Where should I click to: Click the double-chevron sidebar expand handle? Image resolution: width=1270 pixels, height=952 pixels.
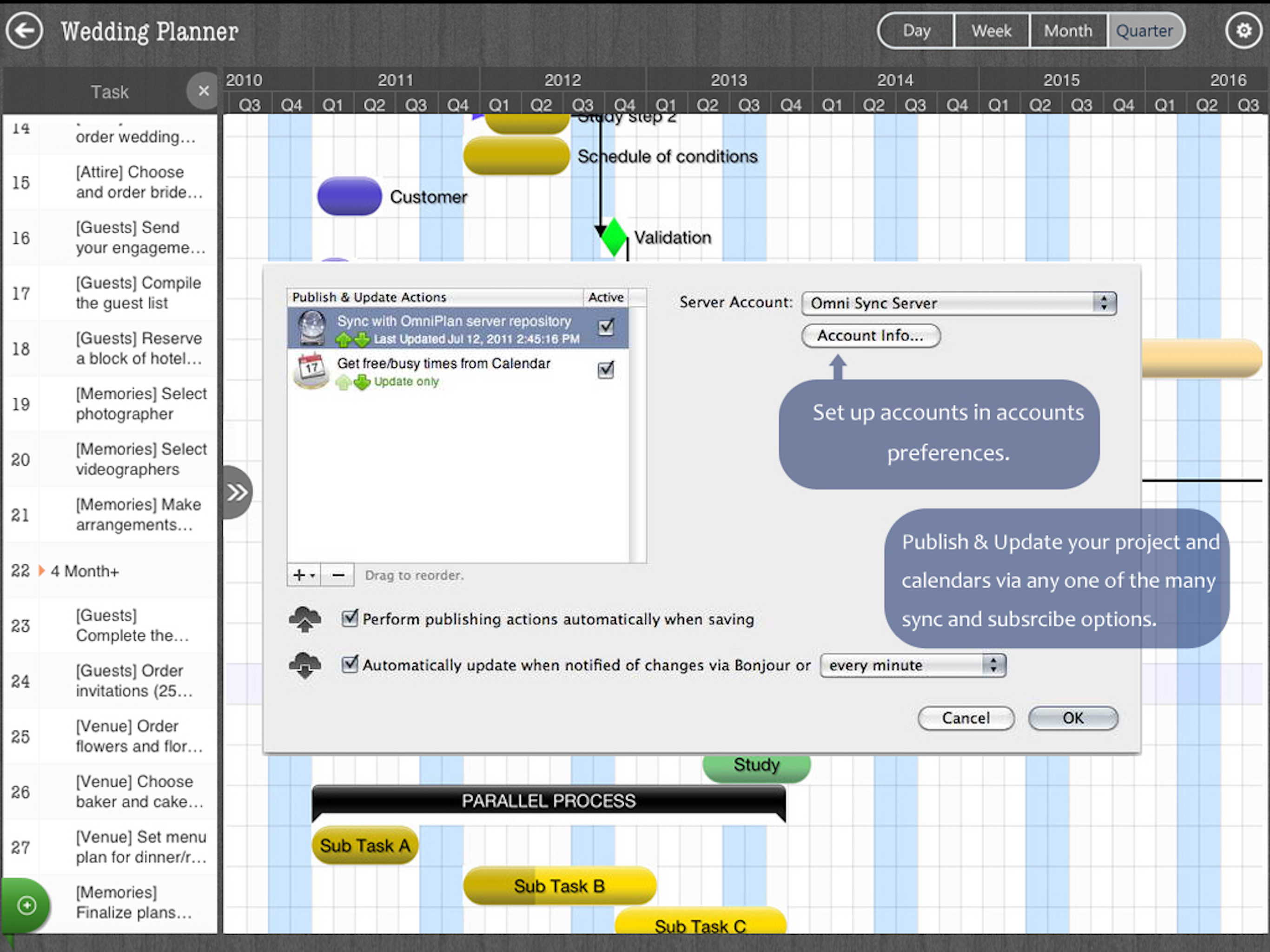(x=237, y=492)
